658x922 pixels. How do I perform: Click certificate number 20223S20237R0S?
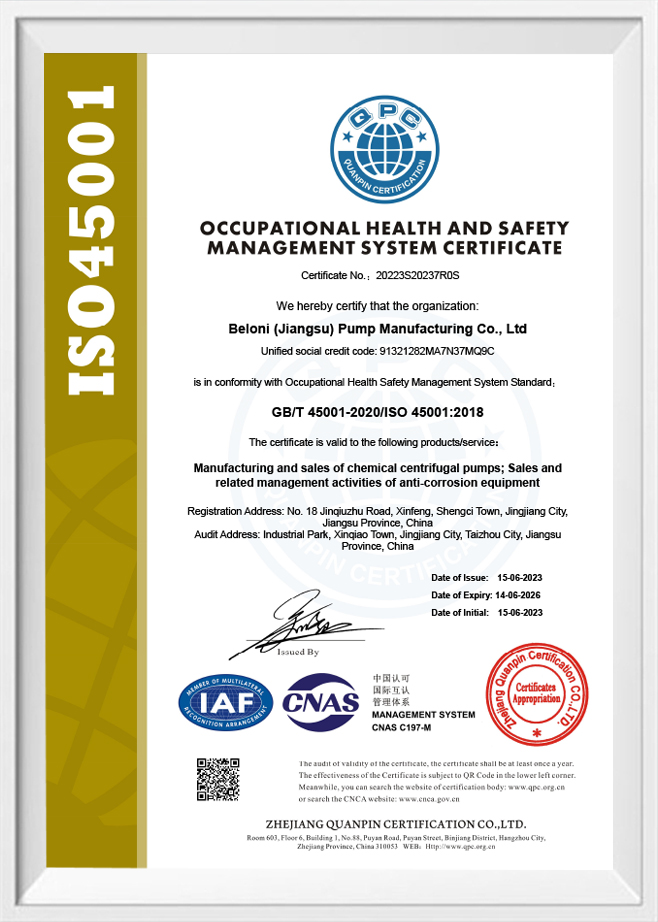pyautogui.click(x=417, y=275)
